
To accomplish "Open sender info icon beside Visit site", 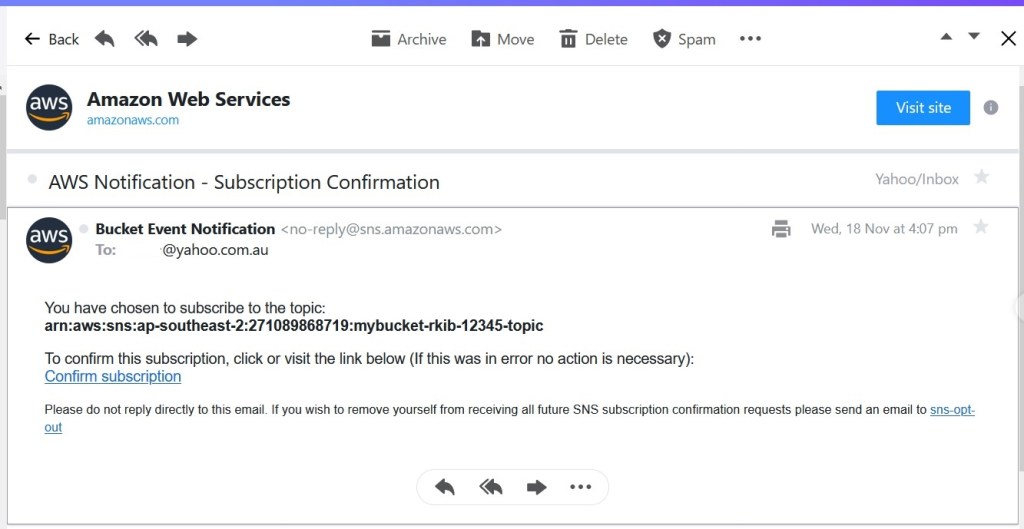I will pos(991,108).
